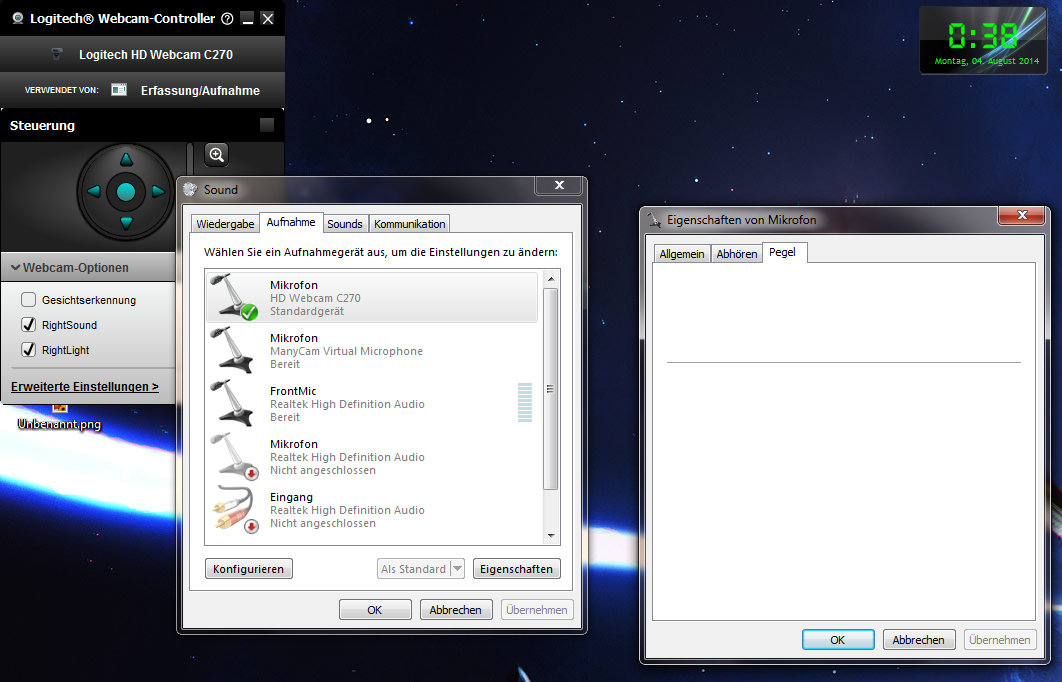Select the Unbenannt.png desktop file

tap(59, 417)
